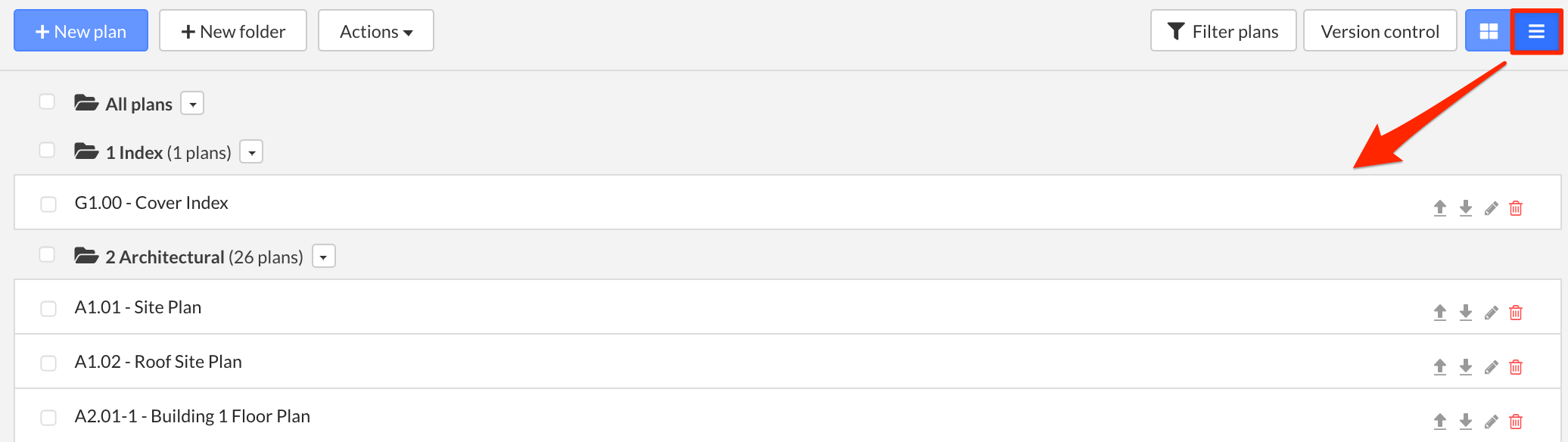Delete the G1.00 Cover Index plan
Viewport: 1568px width, 442px height.
point(1516,208)
